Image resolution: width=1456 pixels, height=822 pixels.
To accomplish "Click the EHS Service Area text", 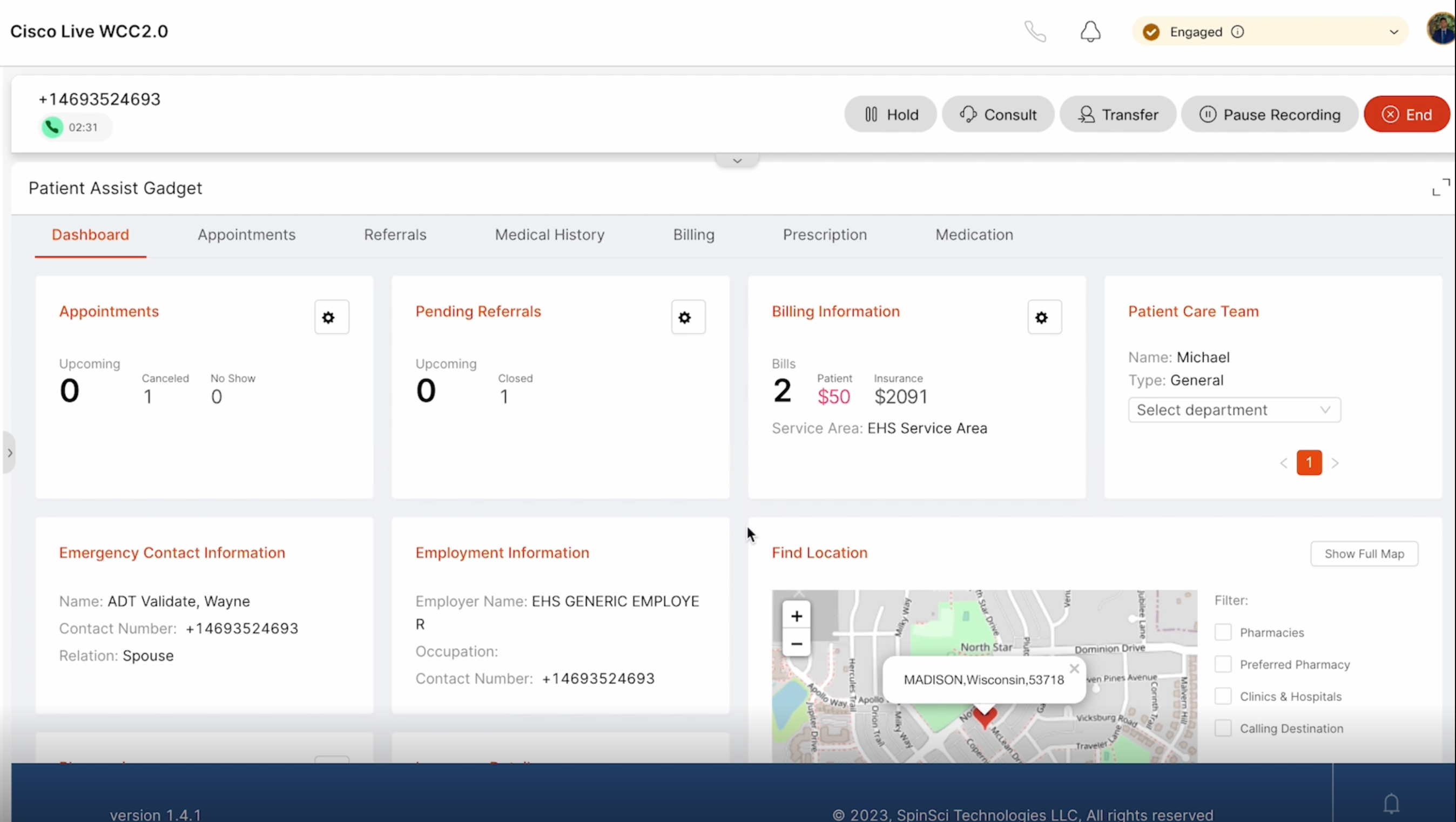I will tap(927, 428).
